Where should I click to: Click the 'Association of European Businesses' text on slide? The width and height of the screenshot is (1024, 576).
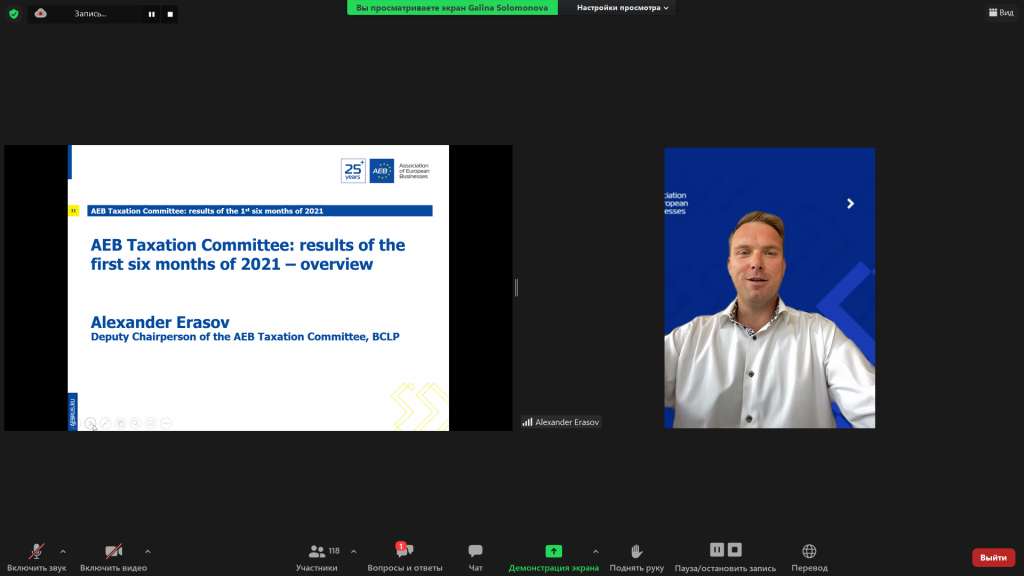point(414,171)
